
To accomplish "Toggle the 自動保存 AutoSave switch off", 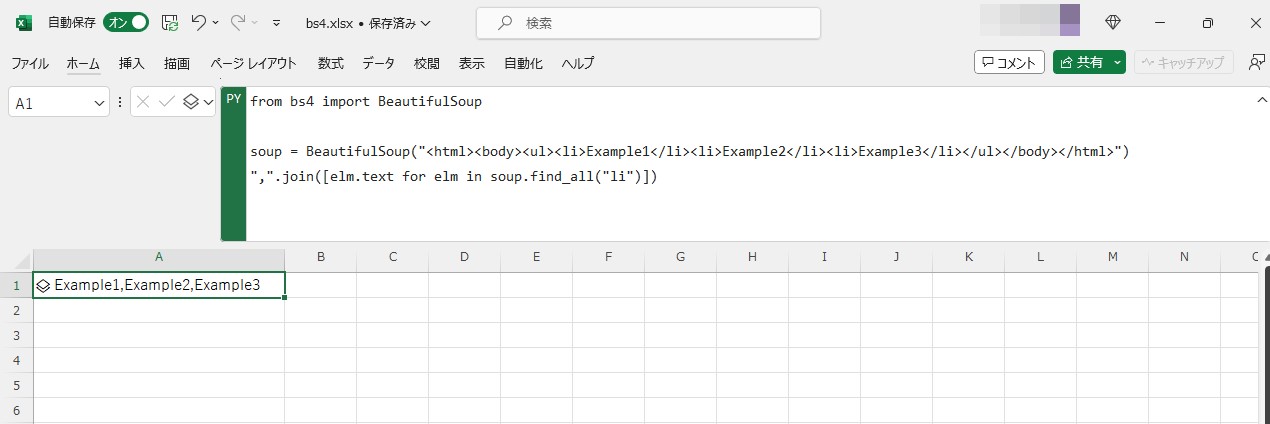I will (126, 22).
